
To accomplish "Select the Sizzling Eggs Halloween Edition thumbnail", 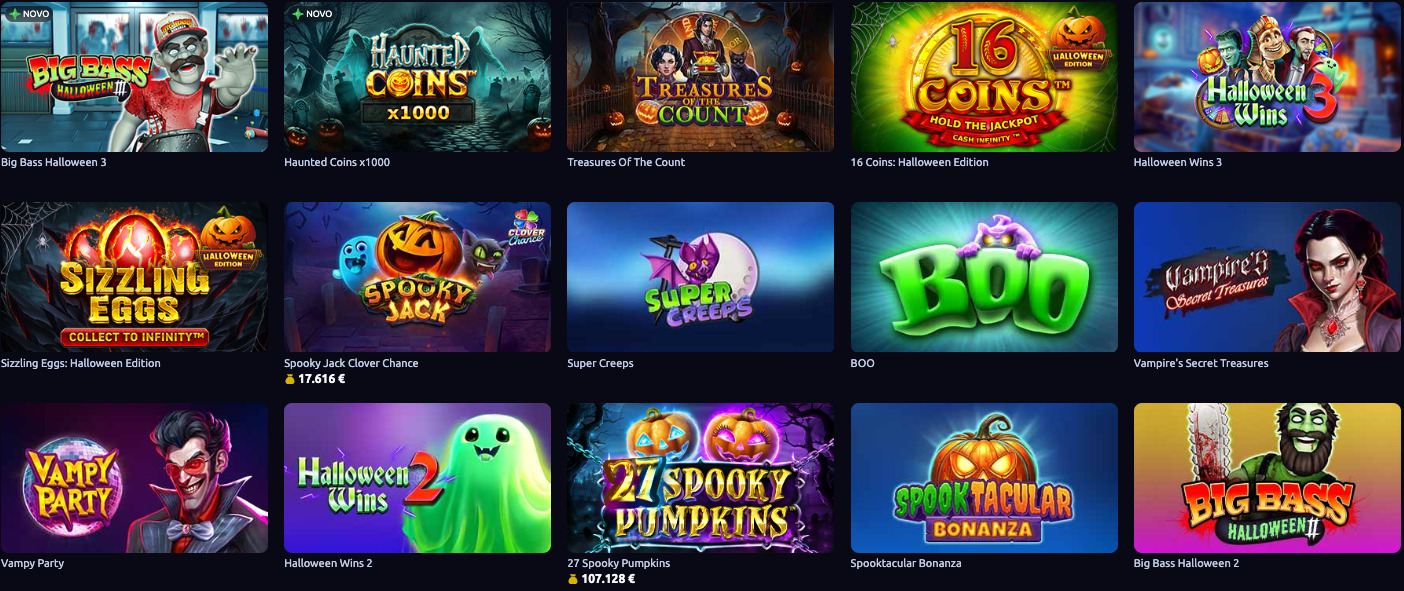I will pyautogui.click(x=134, y=277).
